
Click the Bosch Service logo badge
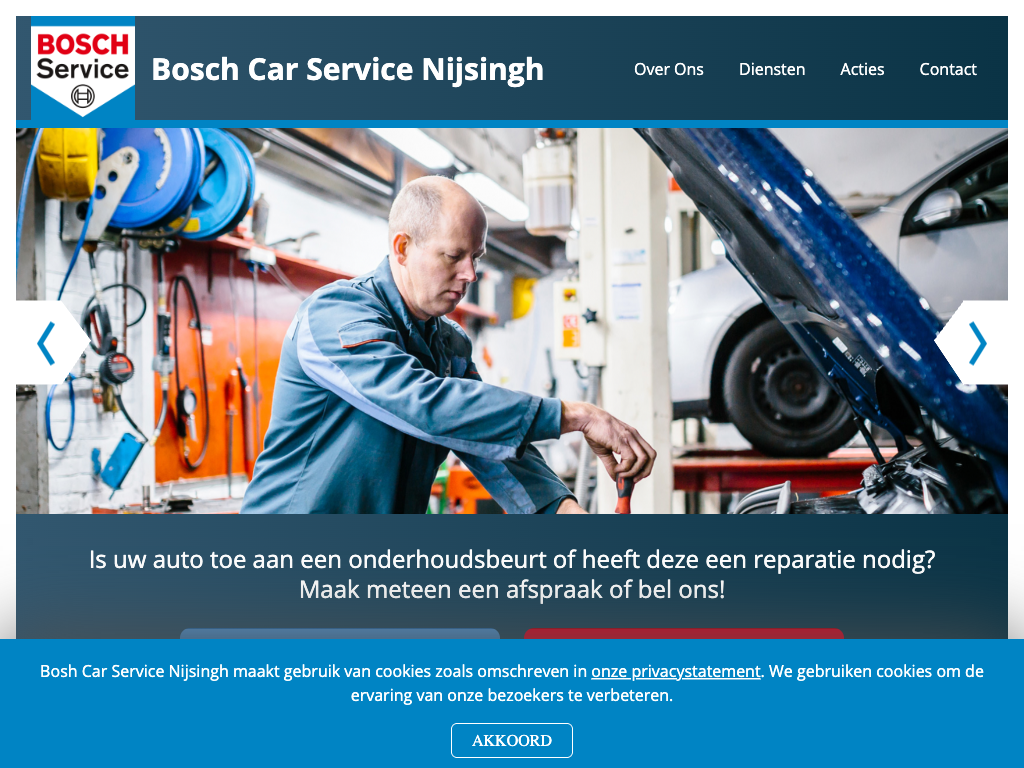(x=83, y=68)
